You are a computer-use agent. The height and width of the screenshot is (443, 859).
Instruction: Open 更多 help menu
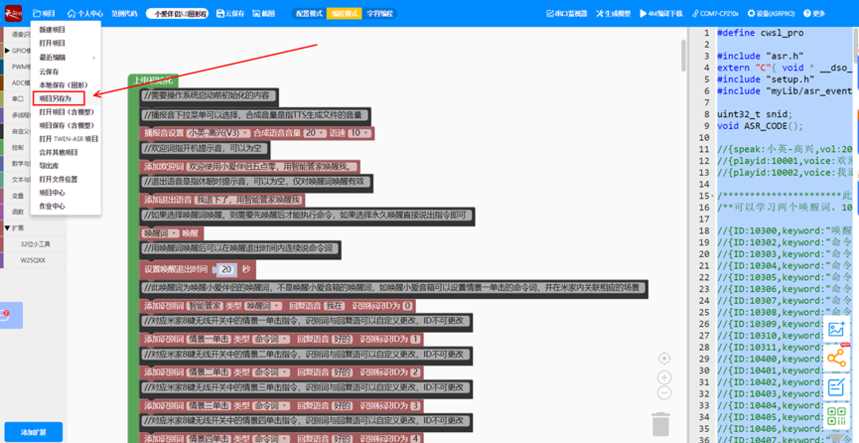(814, 14)
